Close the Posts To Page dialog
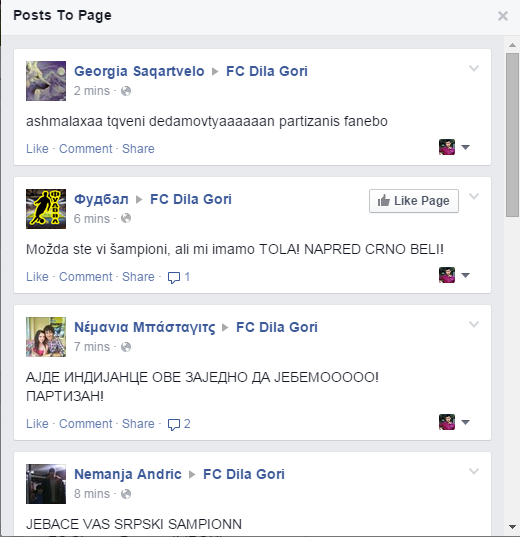520x537 pixels. [x=503, y=16]
